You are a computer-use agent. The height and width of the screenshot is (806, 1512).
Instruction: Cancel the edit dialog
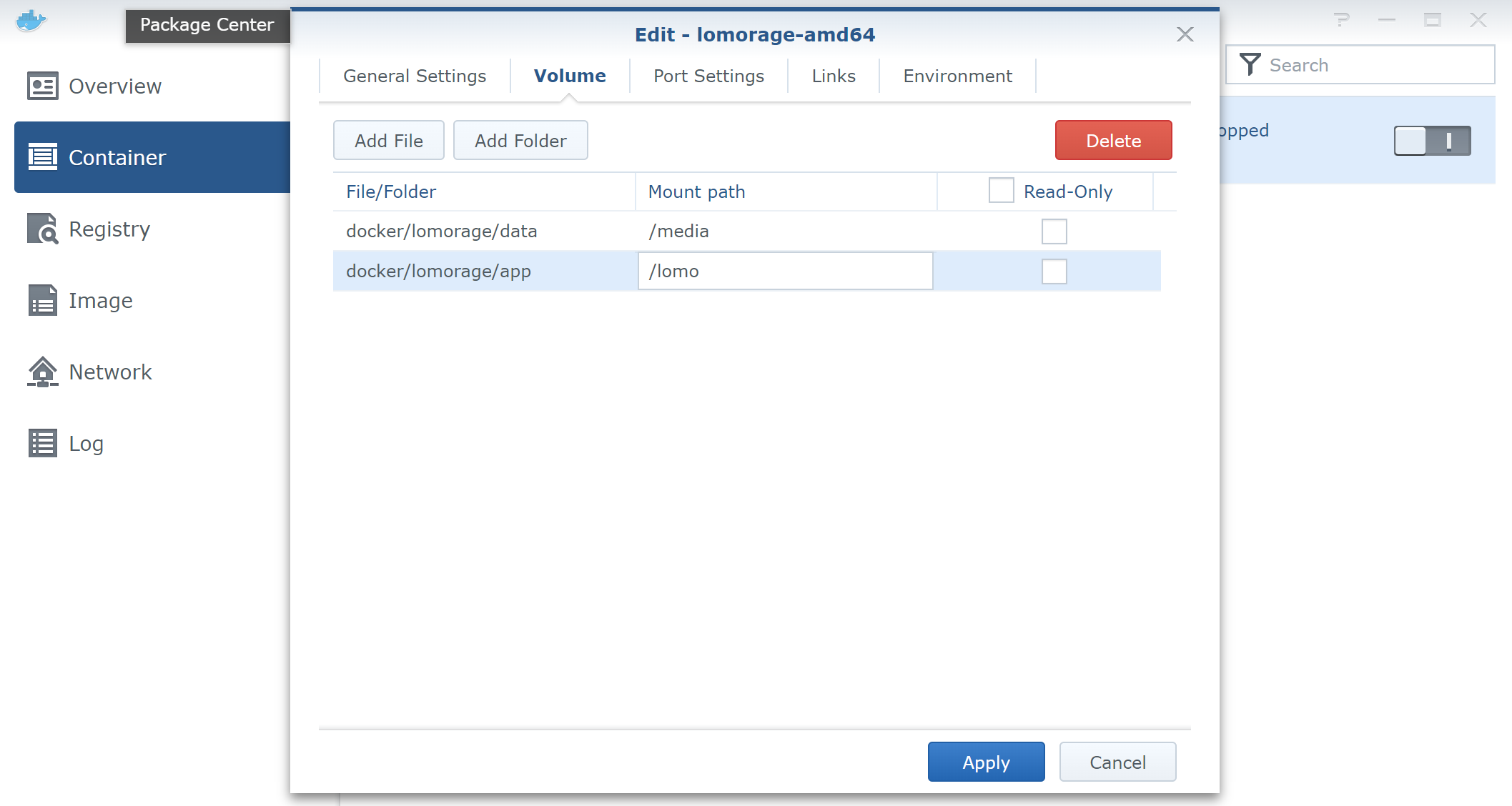(x=1117, y=762)
